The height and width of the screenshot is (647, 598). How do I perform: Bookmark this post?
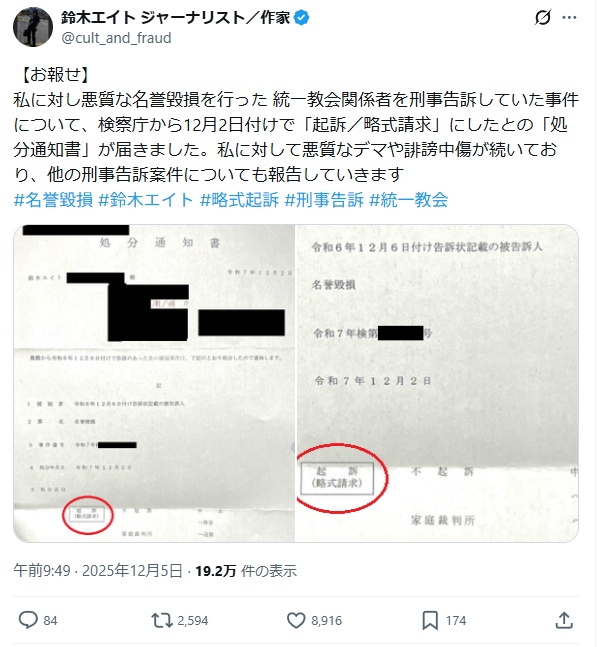coord(430,621)
